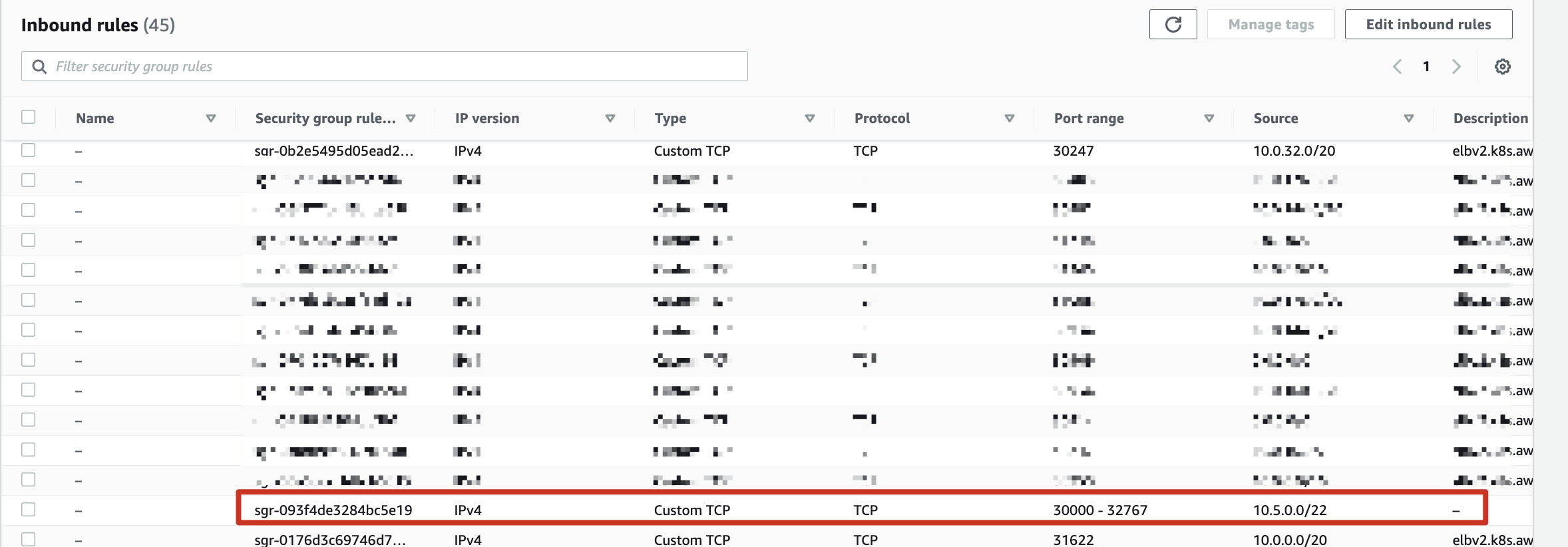
Task: Go to next page arrow
Action: tap(1456, 67)
